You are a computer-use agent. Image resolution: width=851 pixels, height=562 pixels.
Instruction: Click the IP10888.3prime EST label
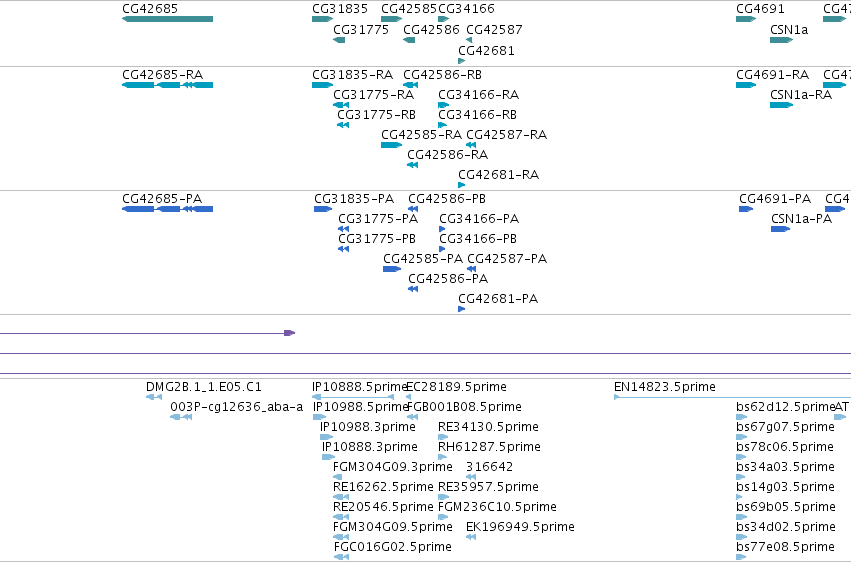pyautogui.click(x=370, y=448)
